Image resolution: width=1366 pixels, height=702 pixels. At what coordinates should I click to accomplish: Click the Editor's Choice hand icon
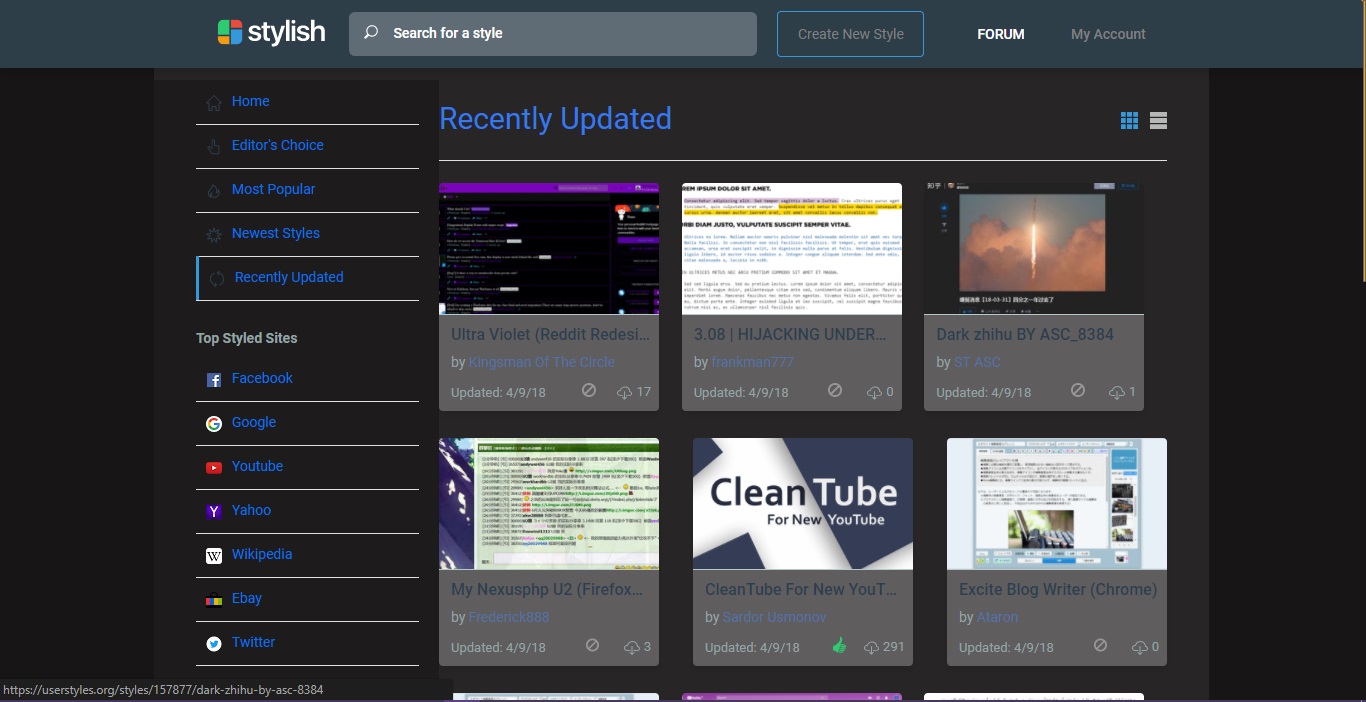(214, 146)
